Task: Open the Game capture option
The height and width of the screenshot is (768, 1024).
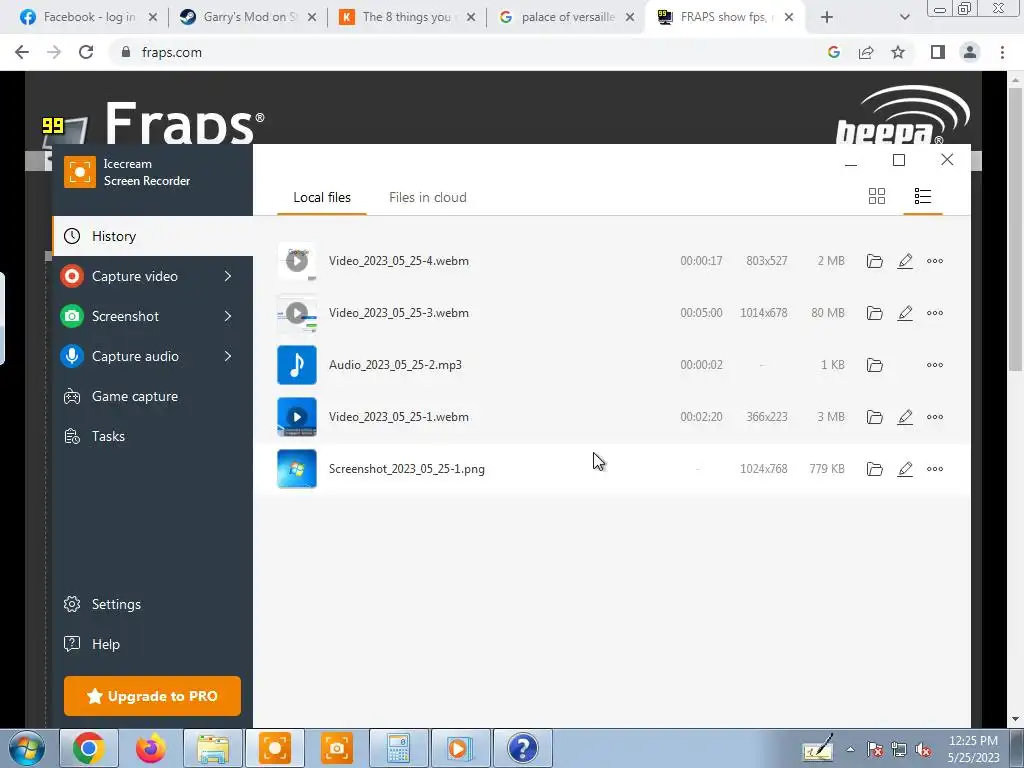Action: pyautogui.click(x=153, y=396)
